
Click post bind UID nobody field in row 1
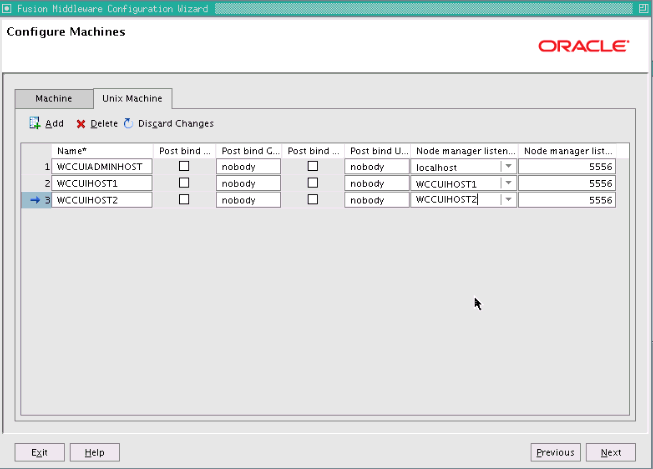pos(377,167)
